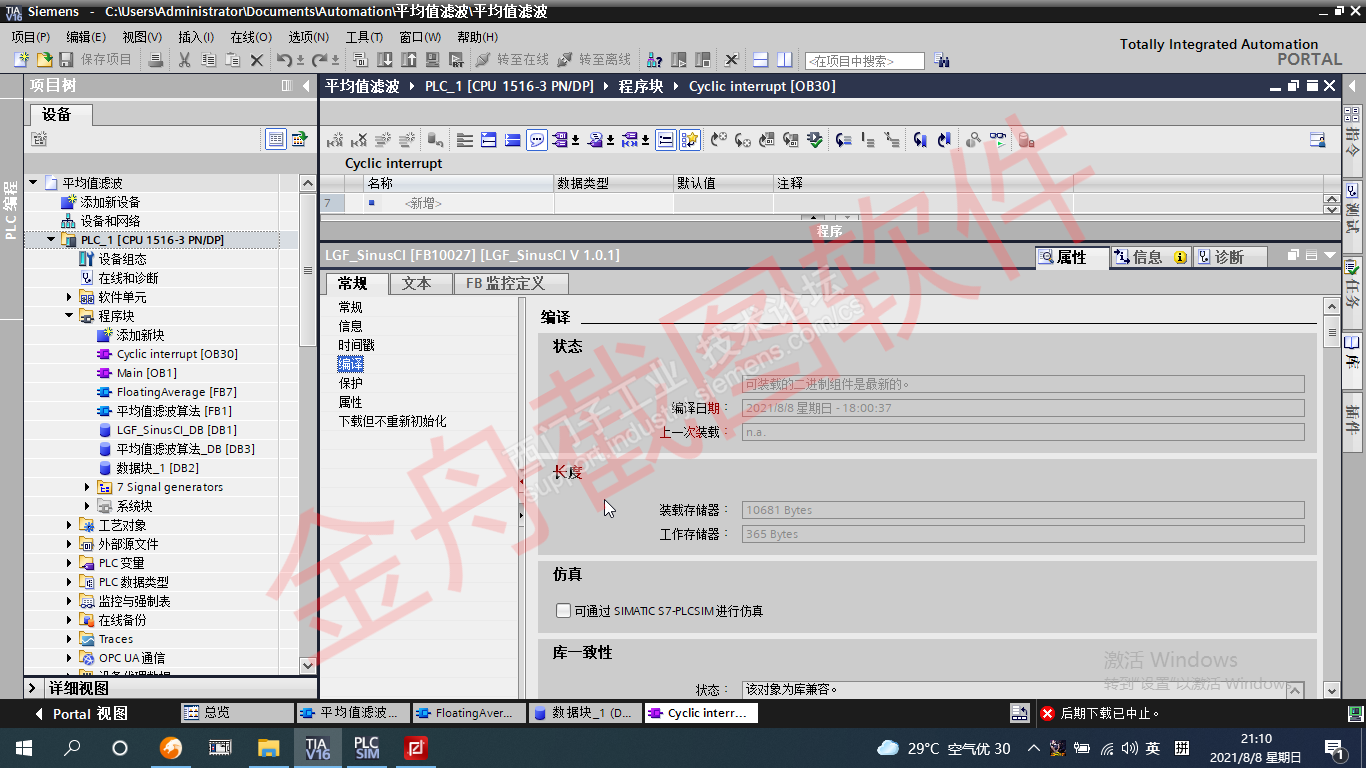Screen dimensions: 1366x768
Task: Split editor space vertically icon
Action: (x=785, y=60)
